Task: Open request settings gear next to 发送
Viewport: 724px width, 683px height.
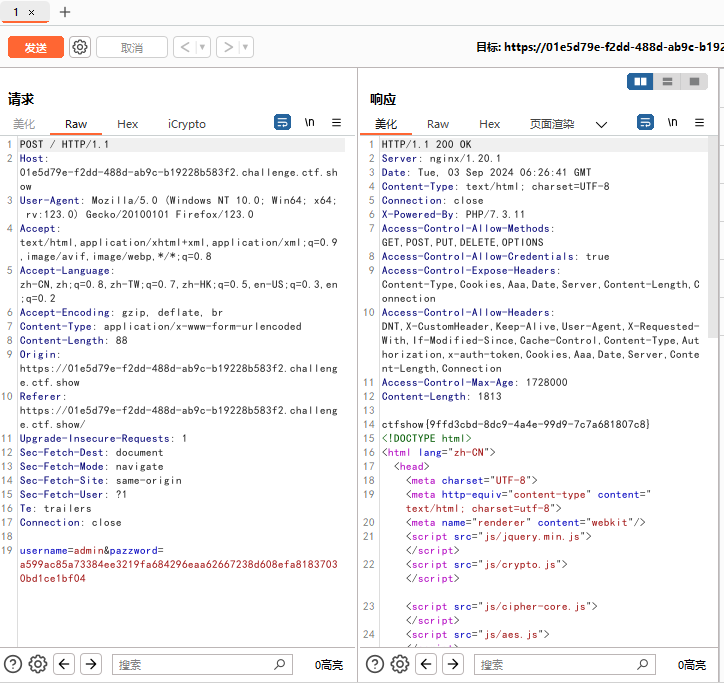Action: click(x=80, y=47)
